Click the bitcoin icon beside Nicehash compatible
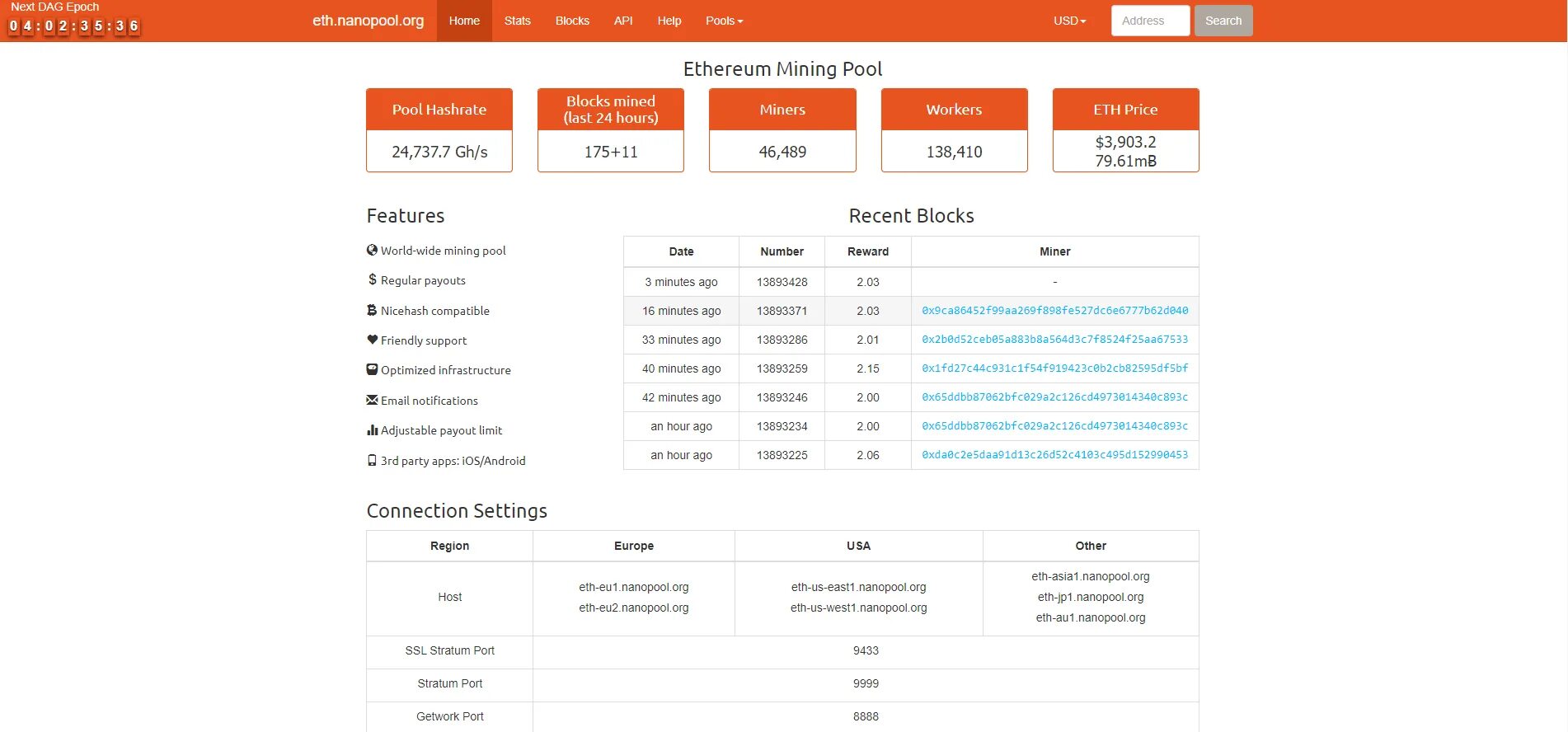 pyautogui.click(x=372, y=310)
